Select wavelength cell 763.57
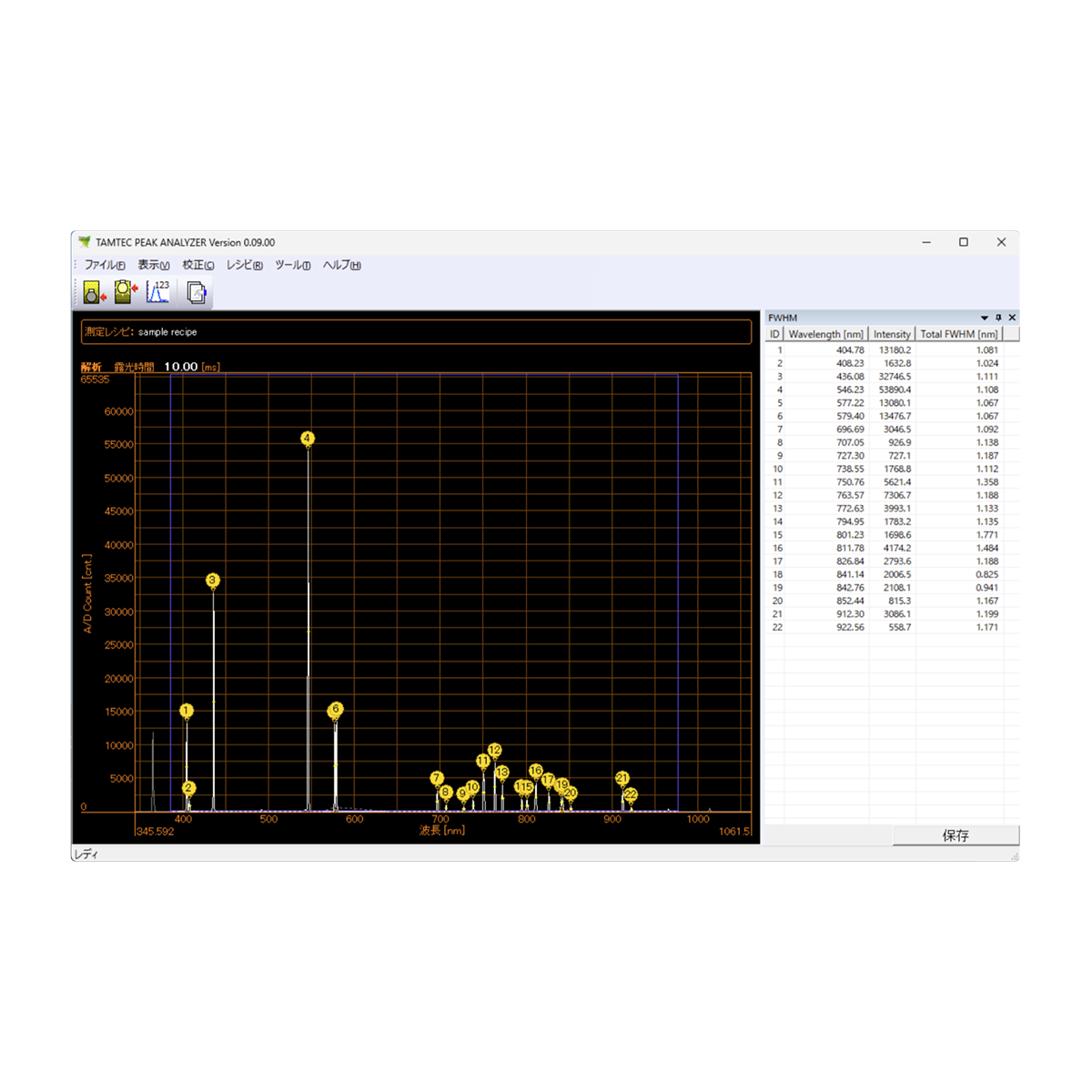Image resolution: width=1092 pixels, height=1092 pixels. click(850, 495)
